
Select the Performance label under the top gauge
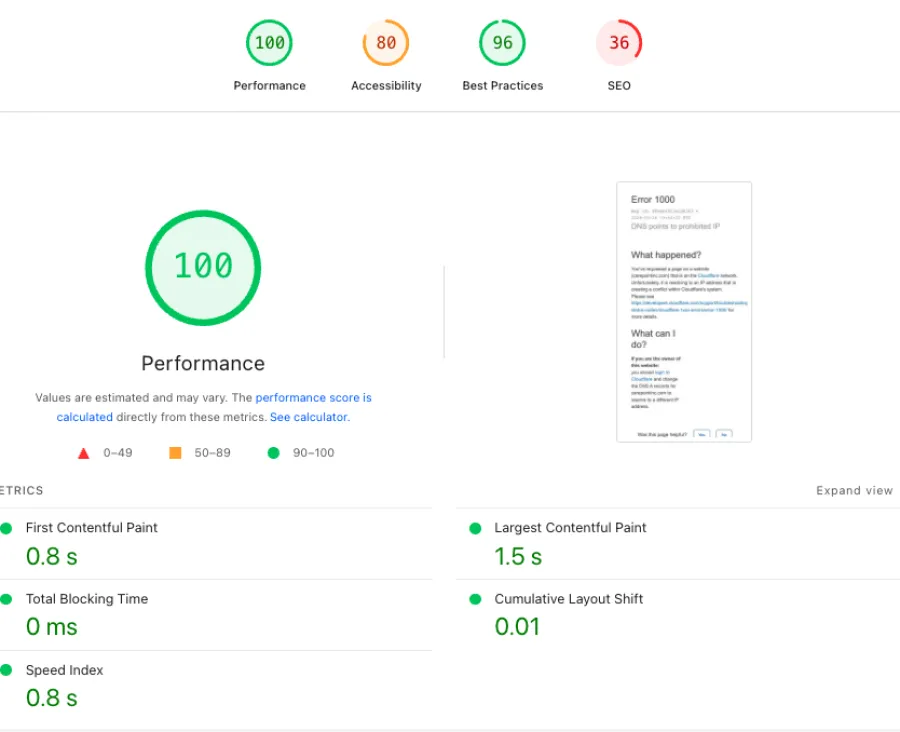tap(269, 86)
